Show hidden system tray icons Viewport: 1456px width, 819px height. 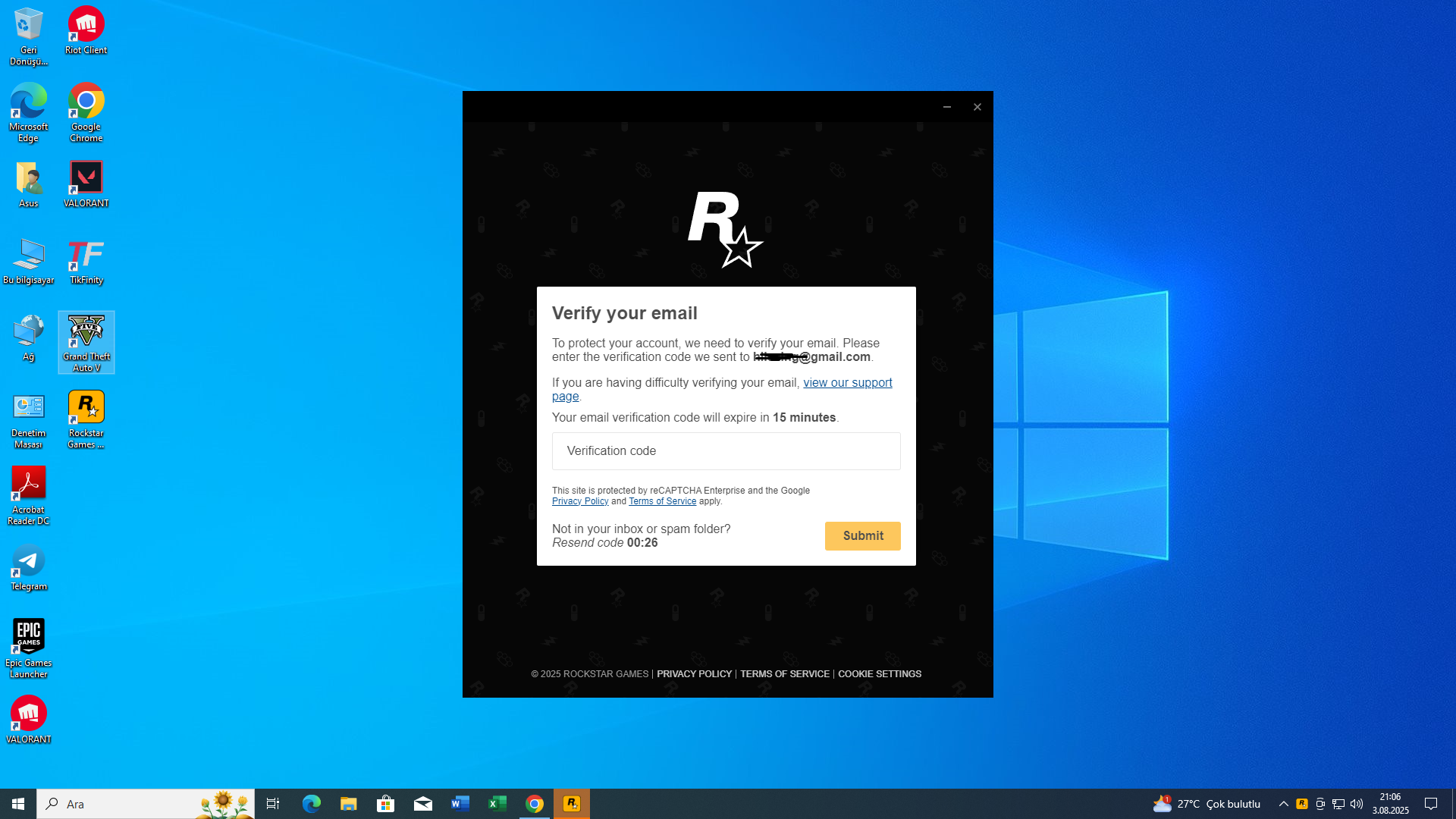click(x=1284, y=804)
